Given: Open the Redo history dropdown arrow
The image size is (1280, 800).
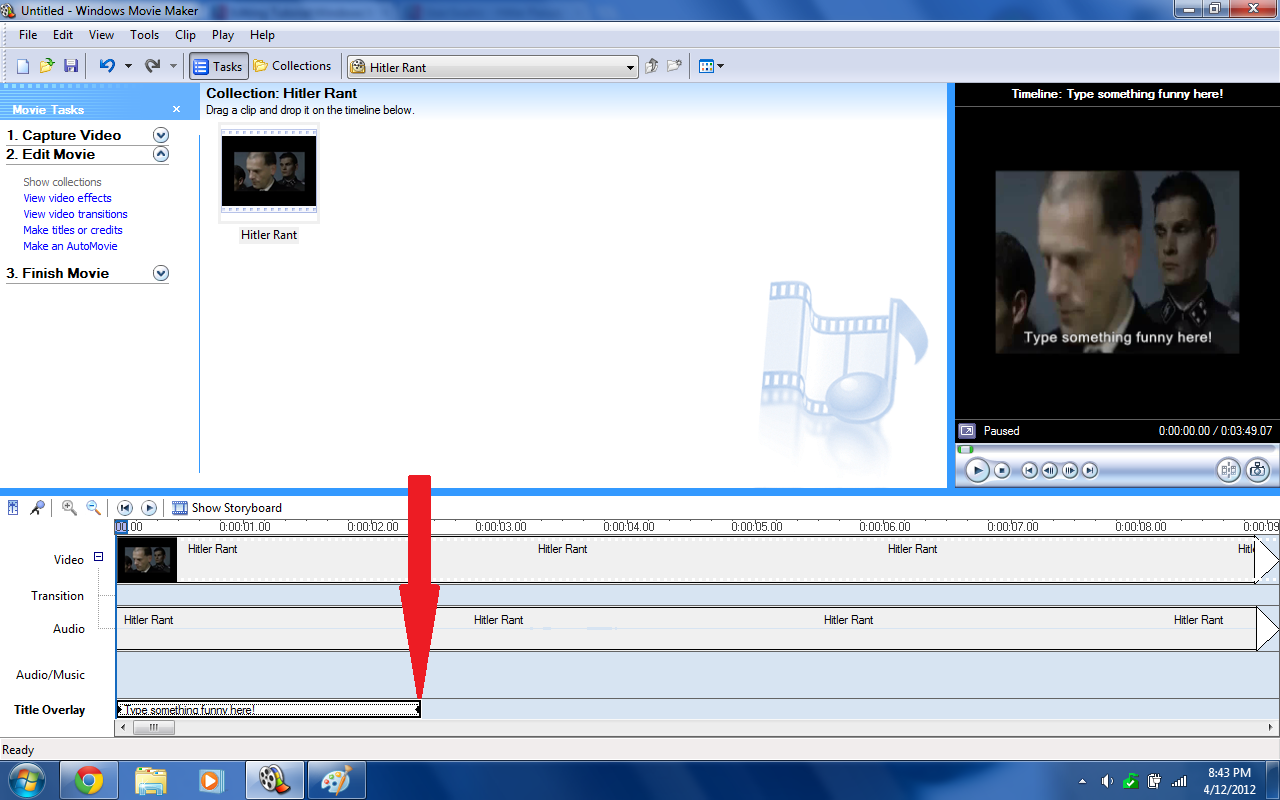Looking at the screenshot, I should [173, 67].
